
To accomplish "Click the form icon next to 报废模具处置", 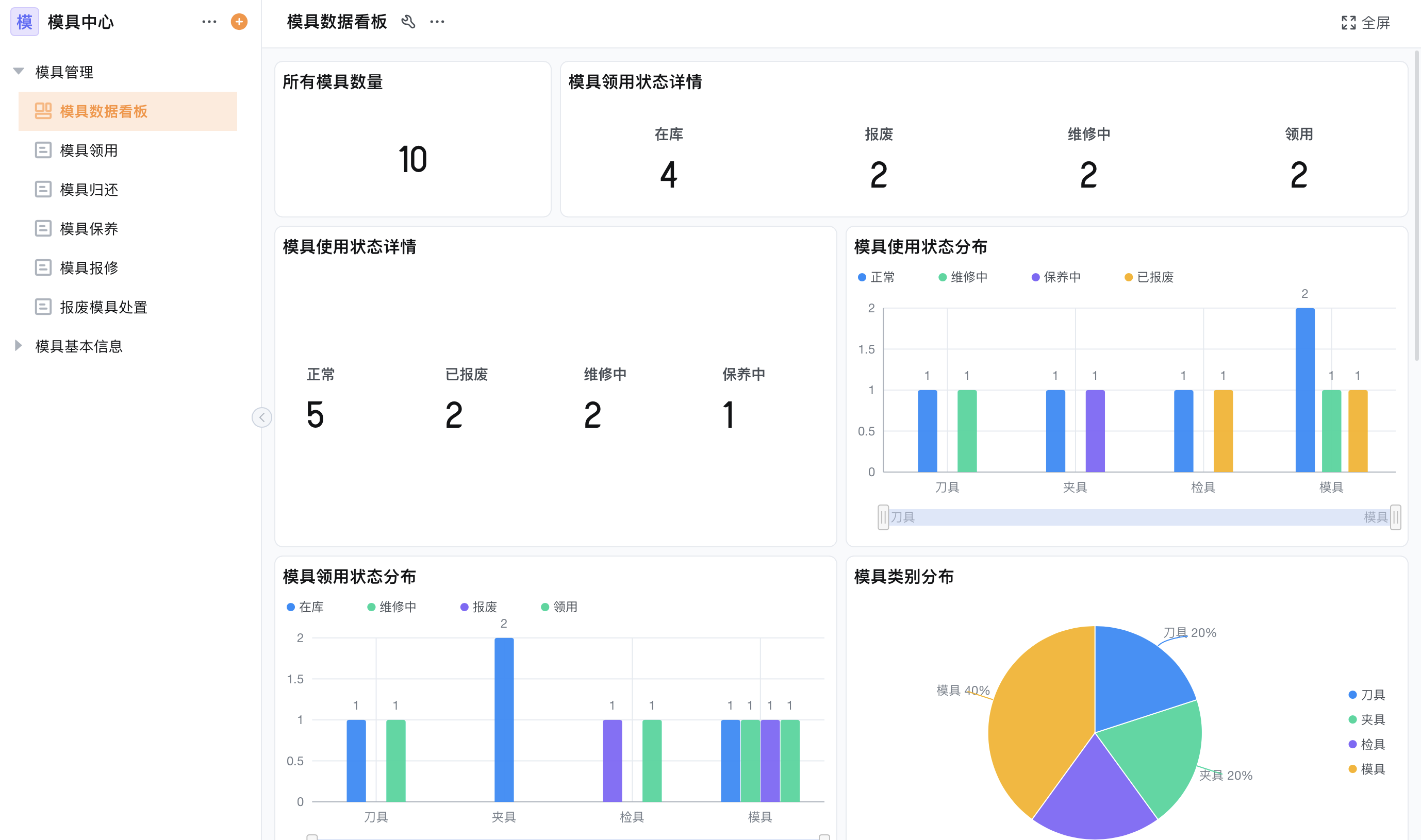I will point(43,307).
